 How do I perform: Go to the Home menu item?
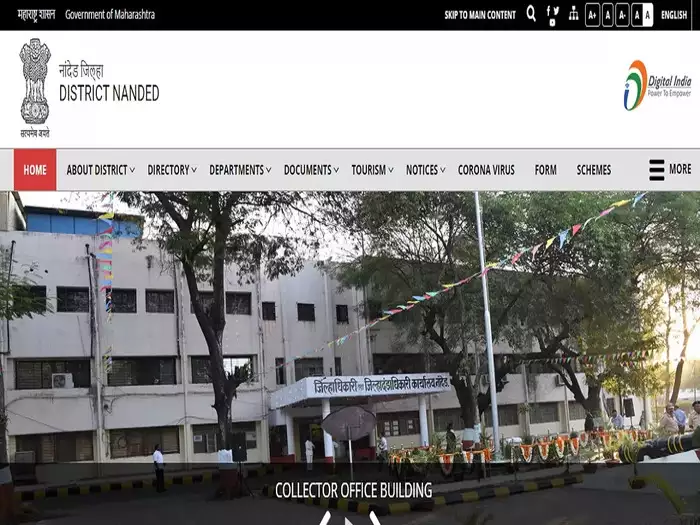coord(35,170)
